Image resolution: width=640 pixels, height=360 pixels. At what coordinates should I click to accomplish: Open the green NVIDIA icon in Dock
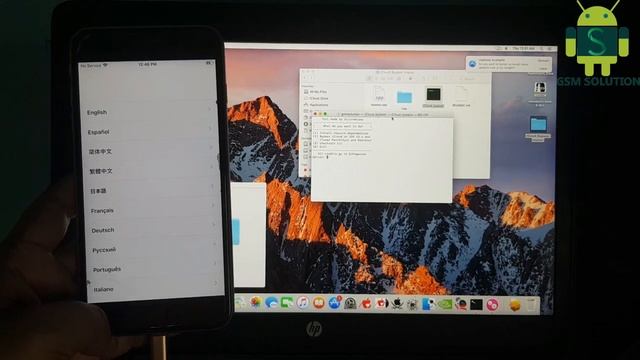445,304
